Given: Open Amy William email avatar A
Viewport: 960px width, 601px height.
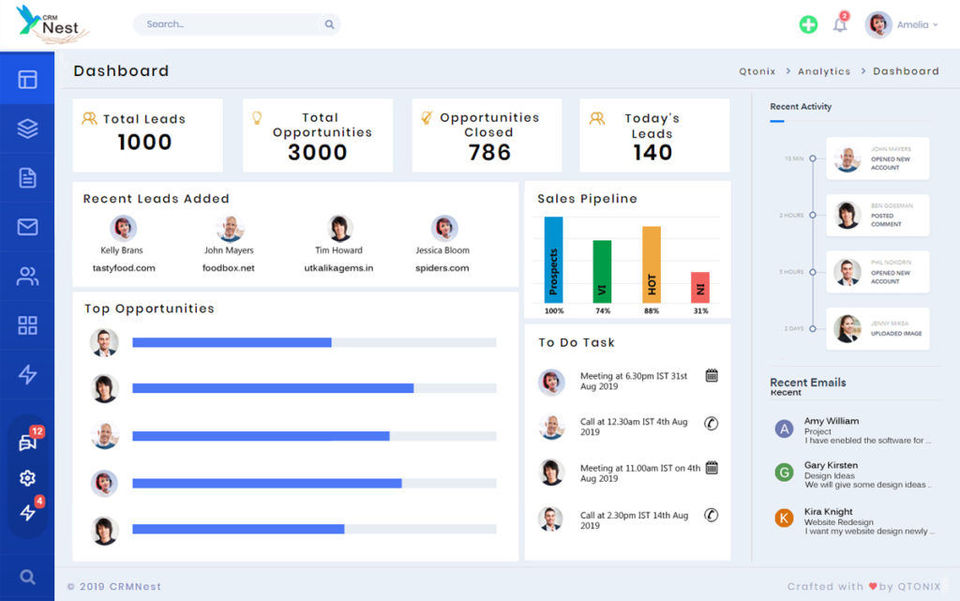Looking at the screenshot, I should (784, 428).
